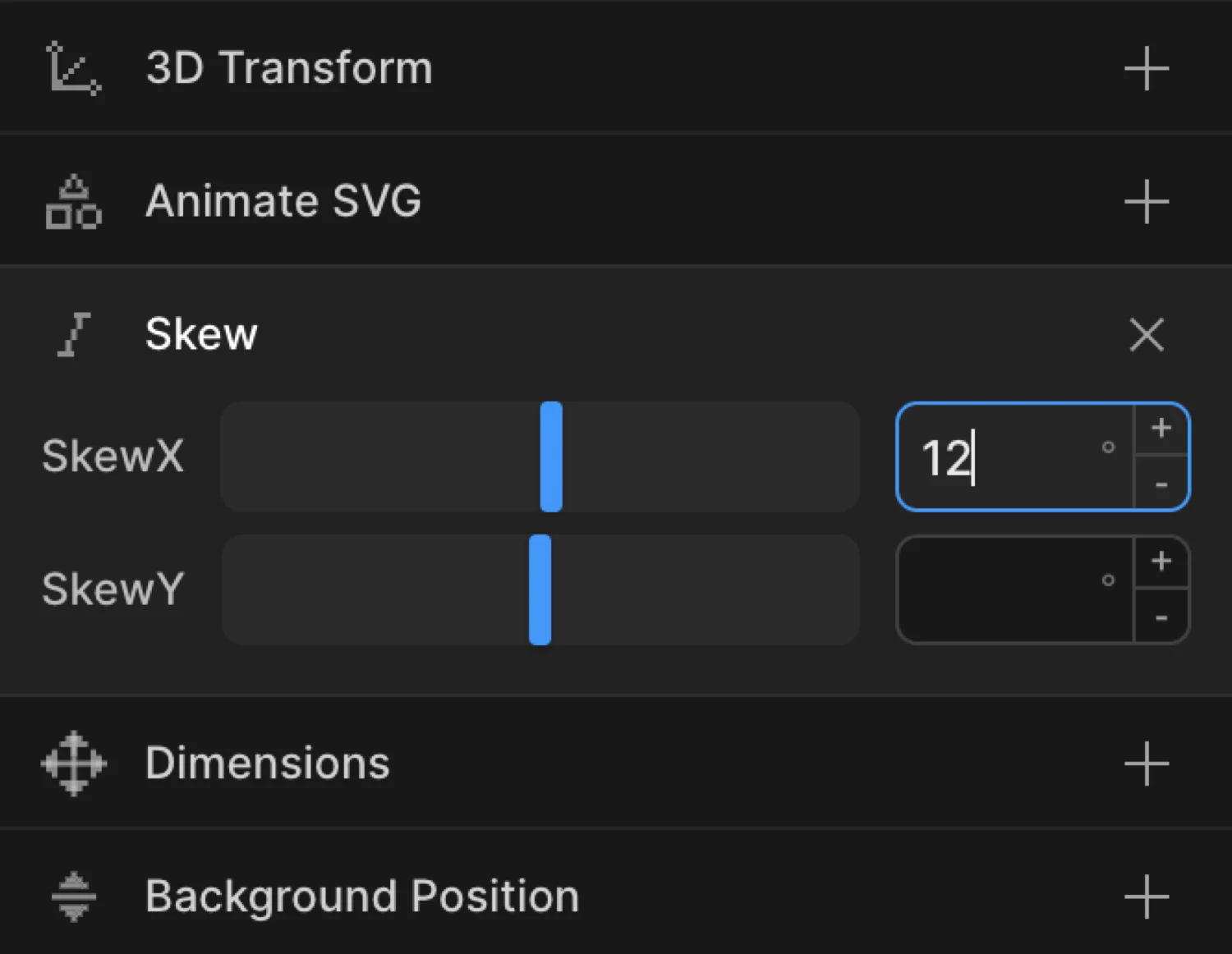Expand the Dimensions section
This screenshot has height=954, width=1232.
pos(1147,764)
